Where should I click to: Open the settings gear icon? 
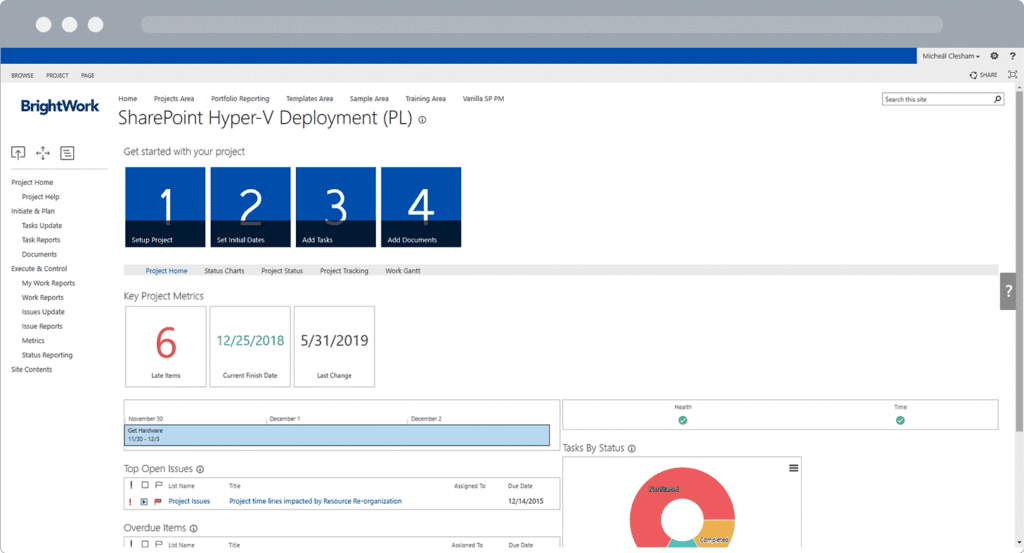[994, 56]
